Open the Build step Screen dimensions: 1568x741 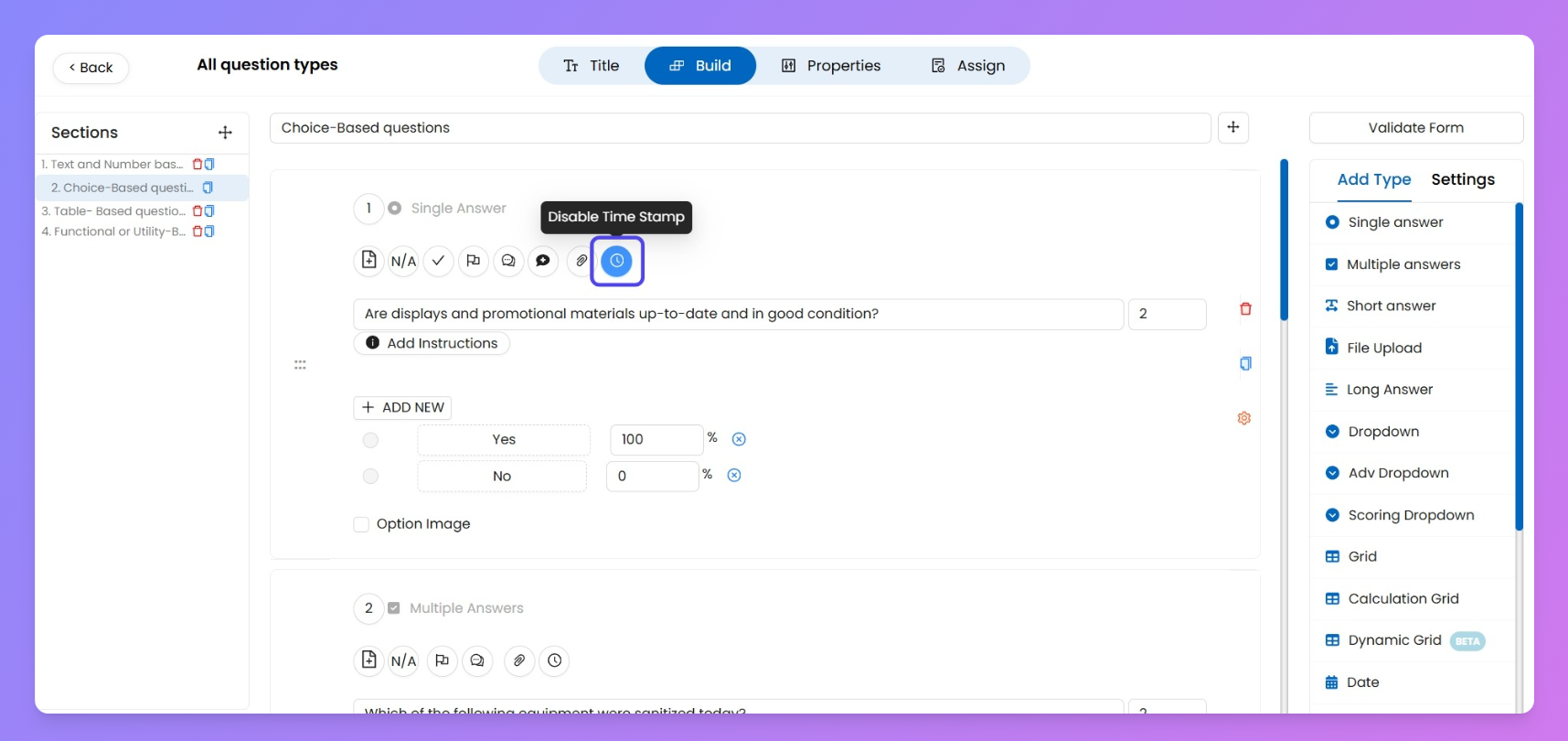tap(700, 66)
